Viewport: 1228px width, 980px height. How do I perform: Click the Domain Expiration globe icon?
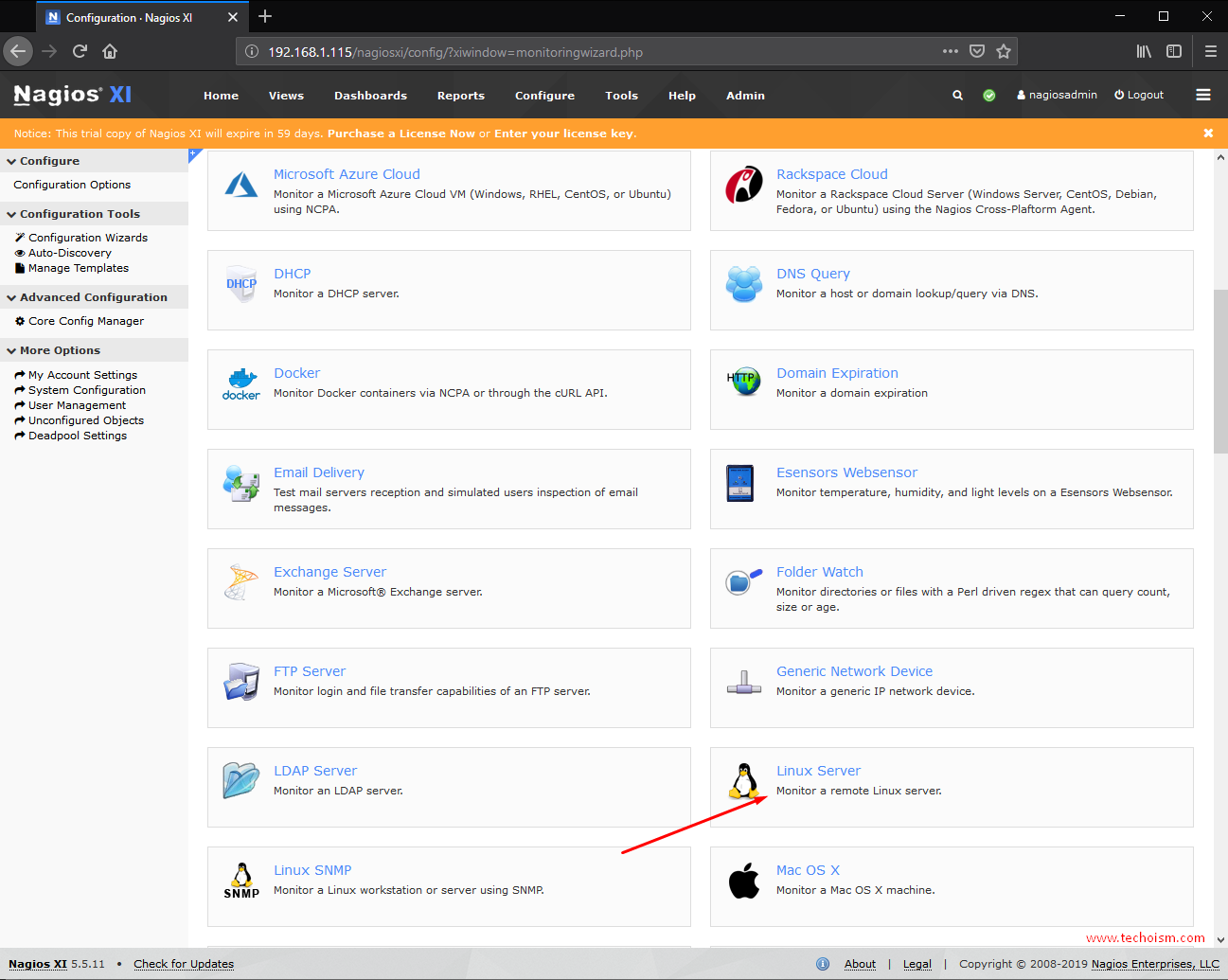[744, 383]
